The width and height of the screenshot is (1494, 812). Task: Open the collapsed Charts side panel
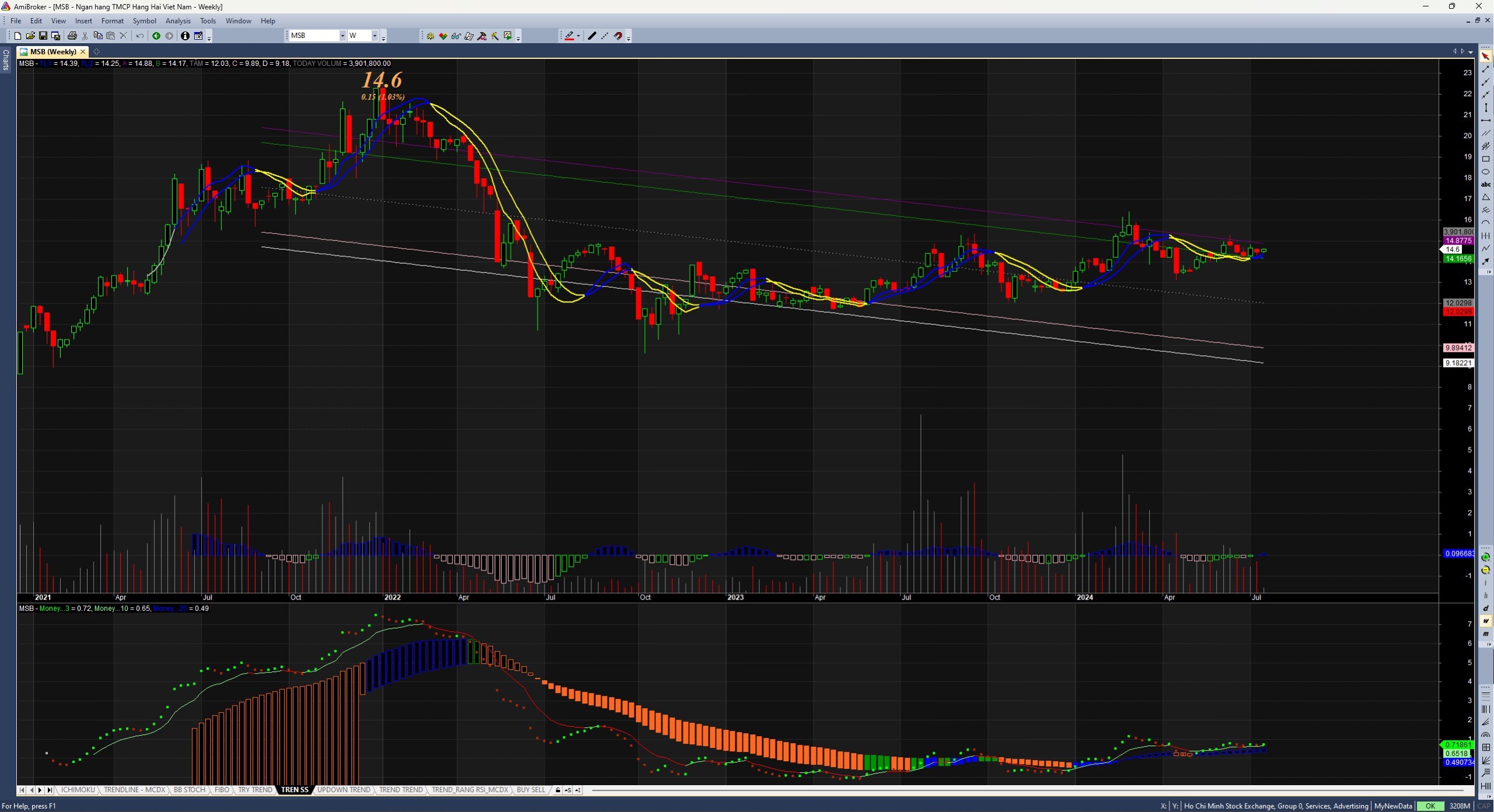tap(5, 60)
